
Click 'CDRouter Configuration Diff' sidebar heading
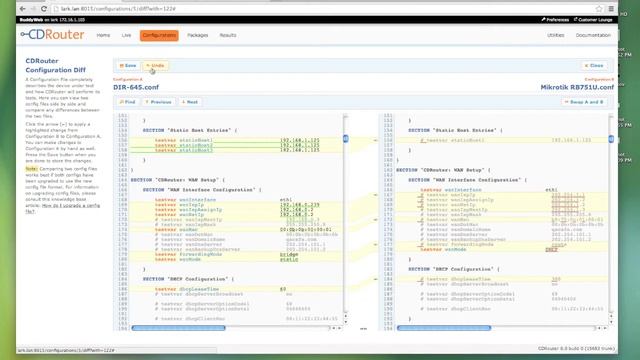[56, 65]
